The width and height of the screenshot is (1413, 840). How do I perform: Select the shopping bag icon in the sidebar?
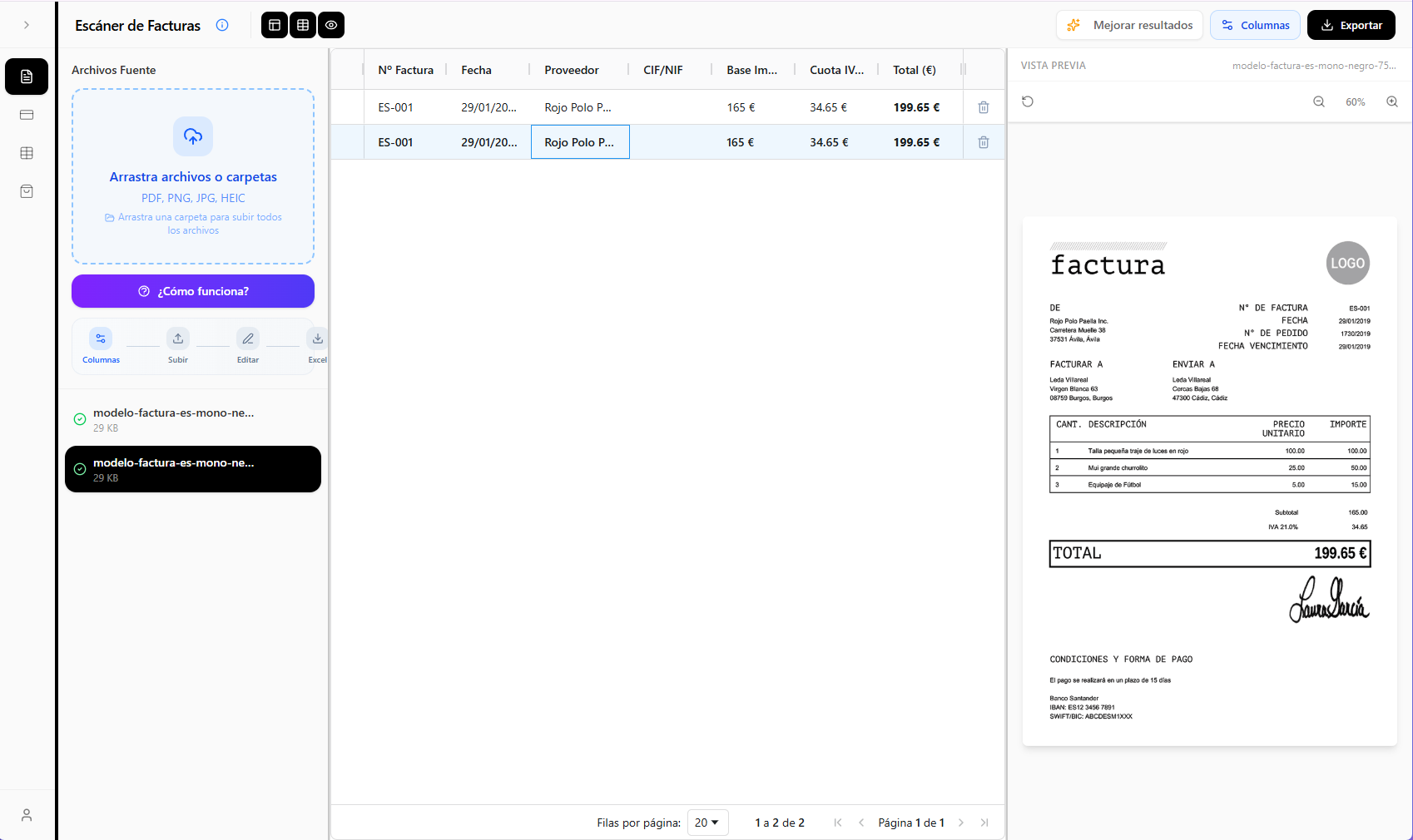26,191
